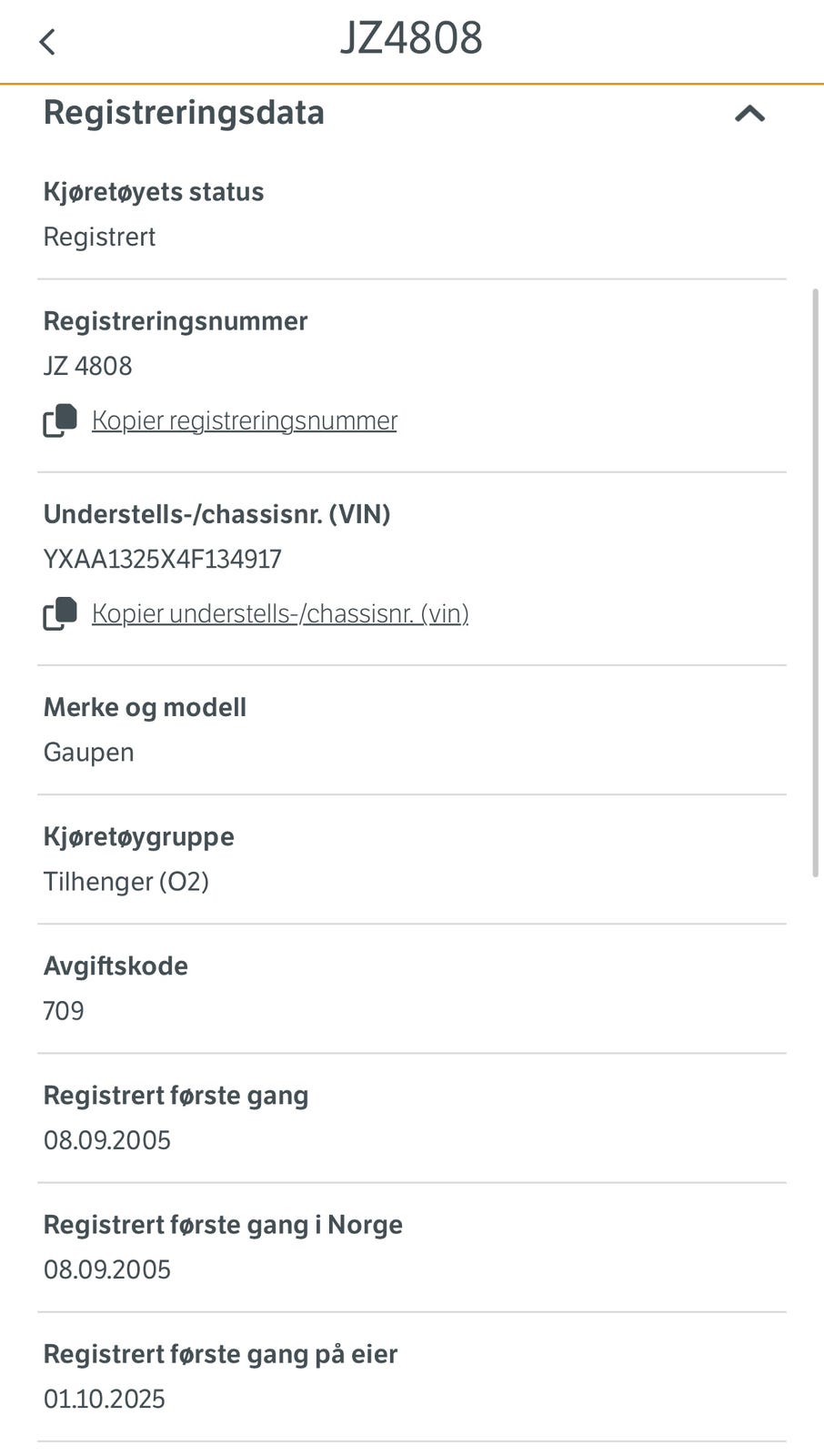
Task: Click the Registrert første gang date value
Action: point(107,1140)
